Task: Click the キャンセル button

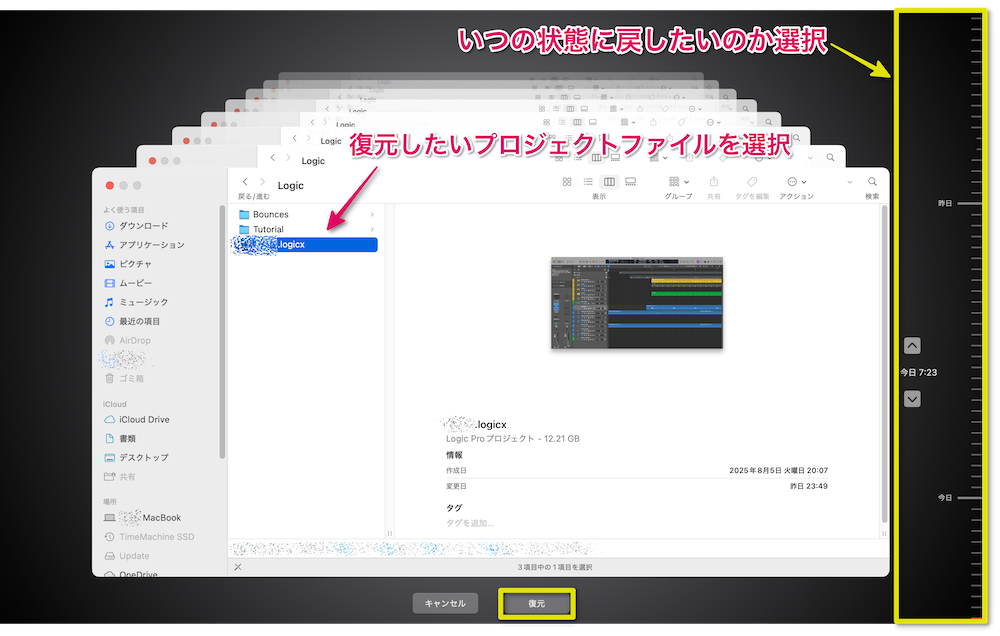Action: tap(445, 603)
